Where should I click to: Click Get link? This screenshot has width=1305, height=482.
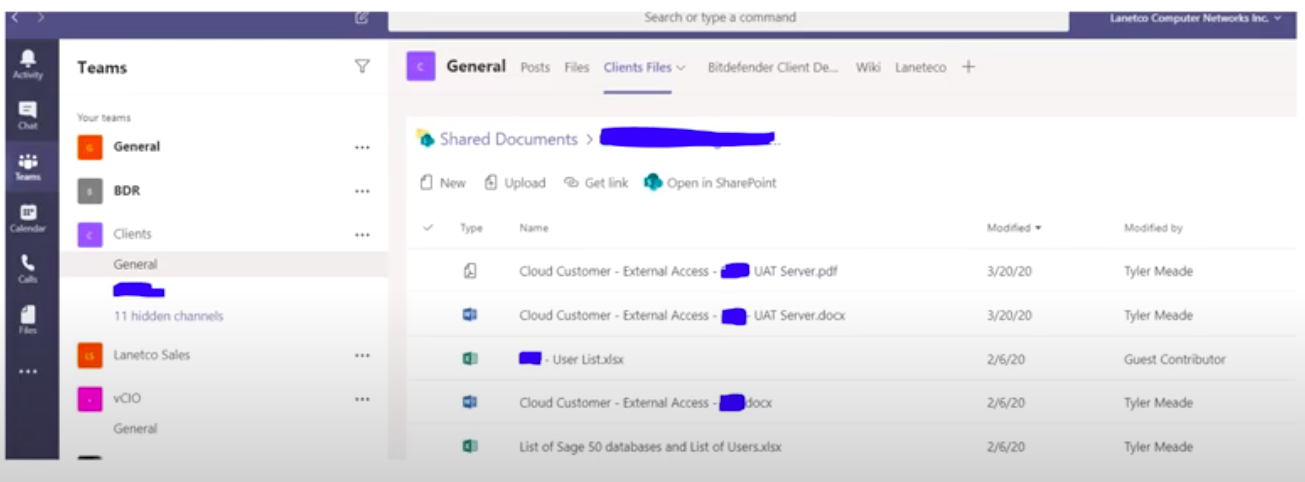[596, 183]
